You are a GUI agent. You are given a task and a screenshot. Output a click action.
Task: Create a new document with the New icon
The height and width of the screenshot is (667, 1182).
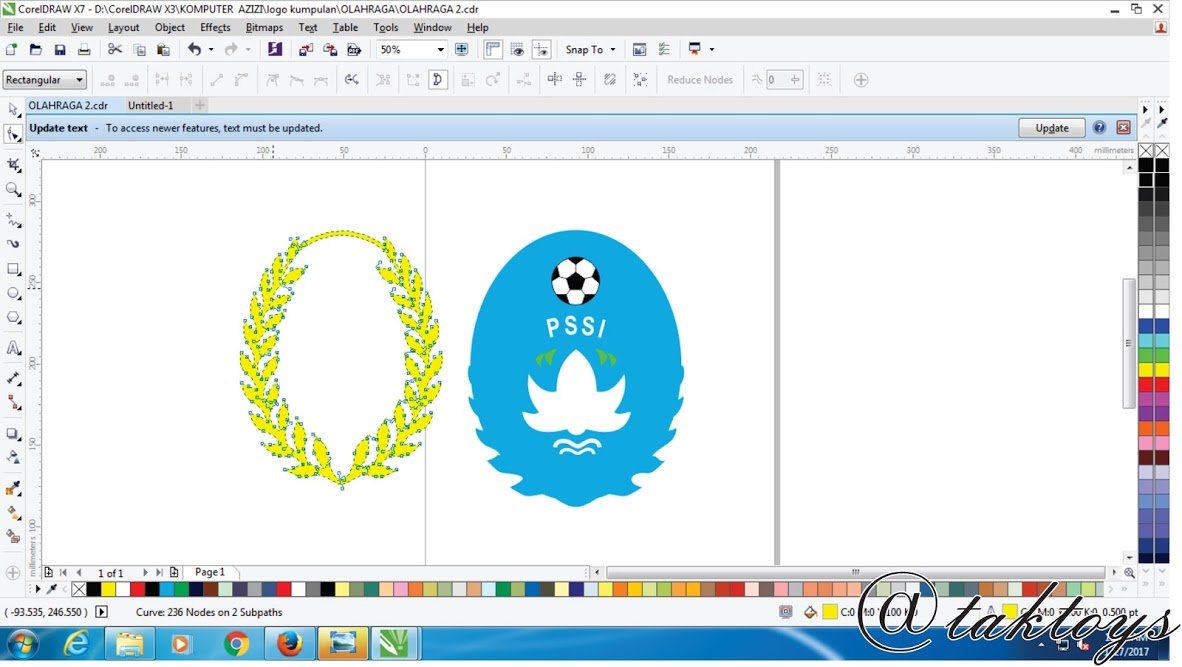point(11,50)
